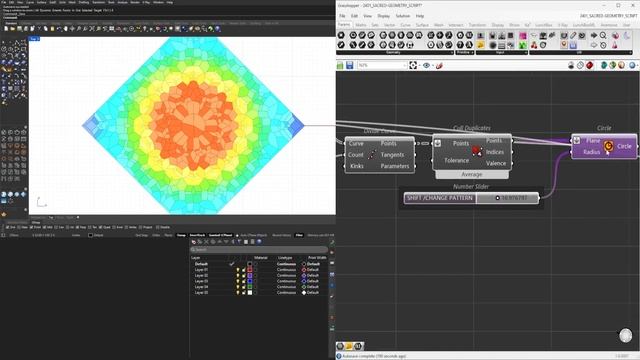Open Layer 02 print width Default dropdown

pos(313,276)
